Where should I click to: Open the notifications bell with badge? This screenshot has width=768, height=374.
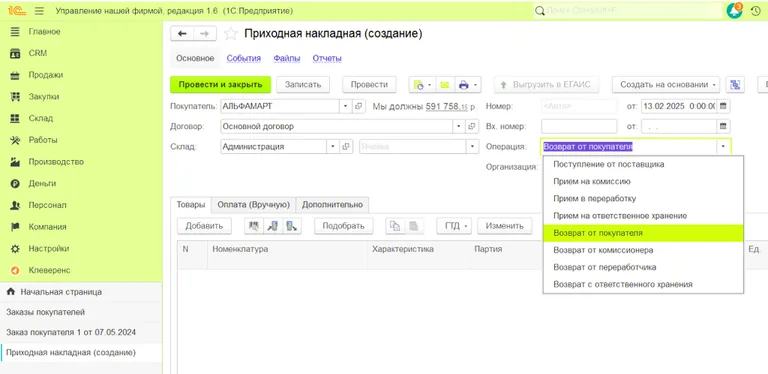(x=734, y=10)
